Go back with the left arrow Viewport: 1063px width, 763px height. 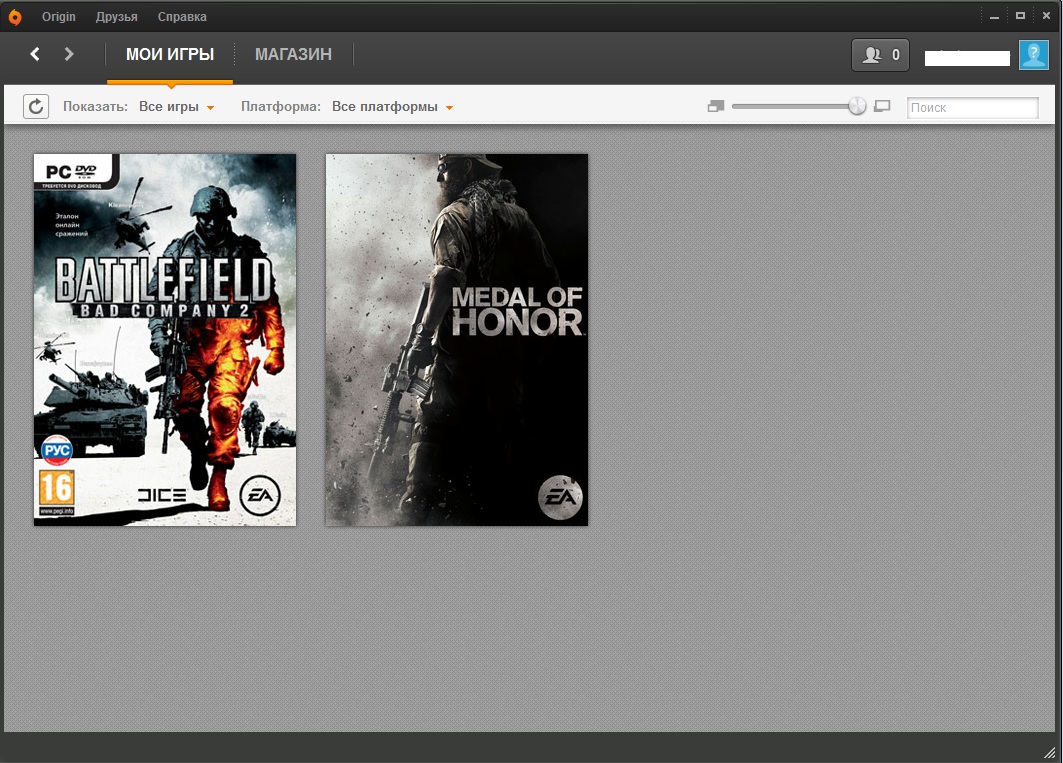pyautogui.click(x=35, y=54)
